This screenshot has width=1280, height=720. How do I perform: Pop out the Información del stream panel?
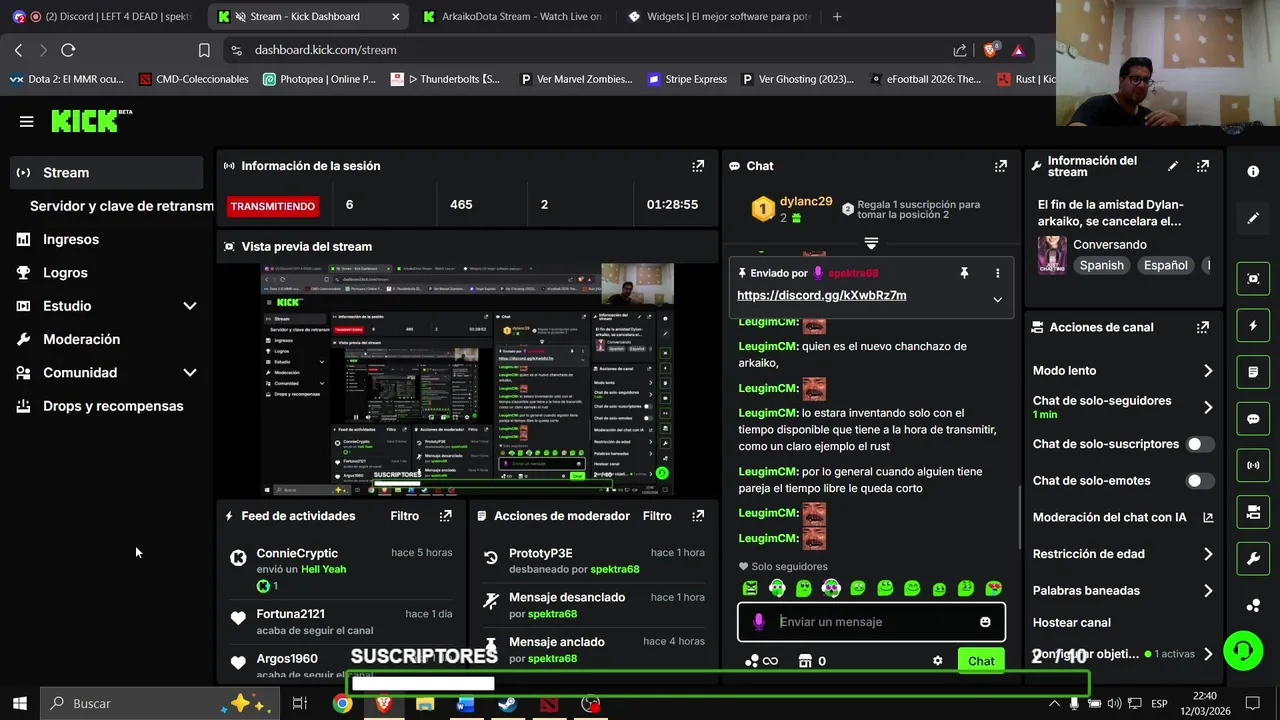1203,166
